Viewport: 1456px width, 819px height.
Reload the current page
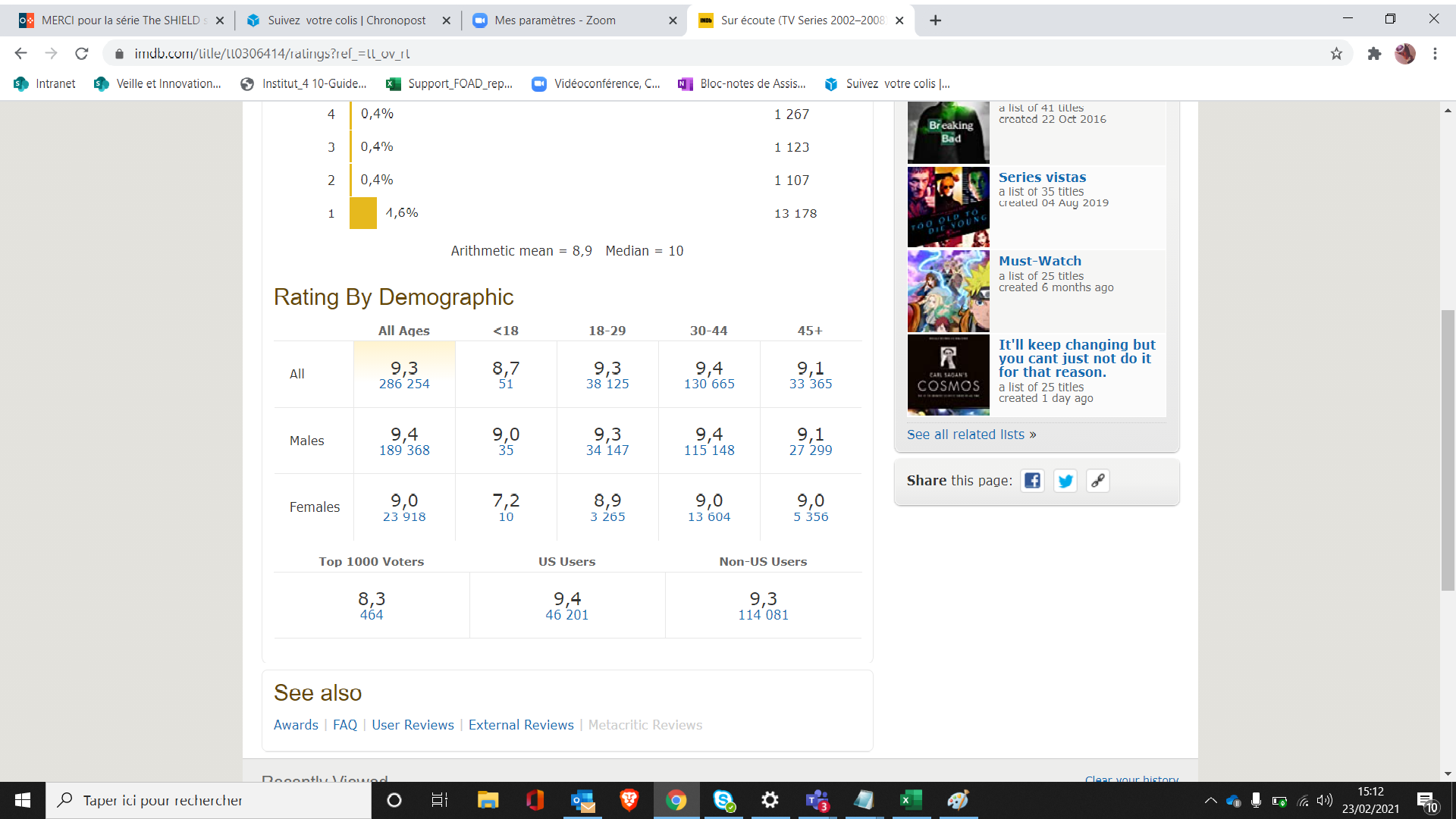click(82, 54)
